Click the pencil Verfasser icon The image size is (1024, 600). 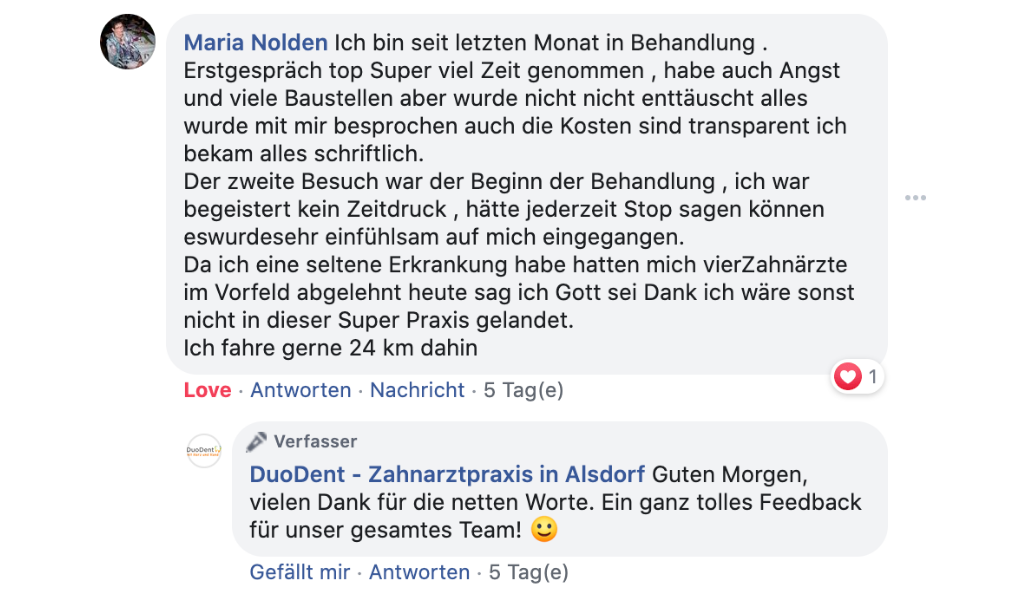pos(257,441)
